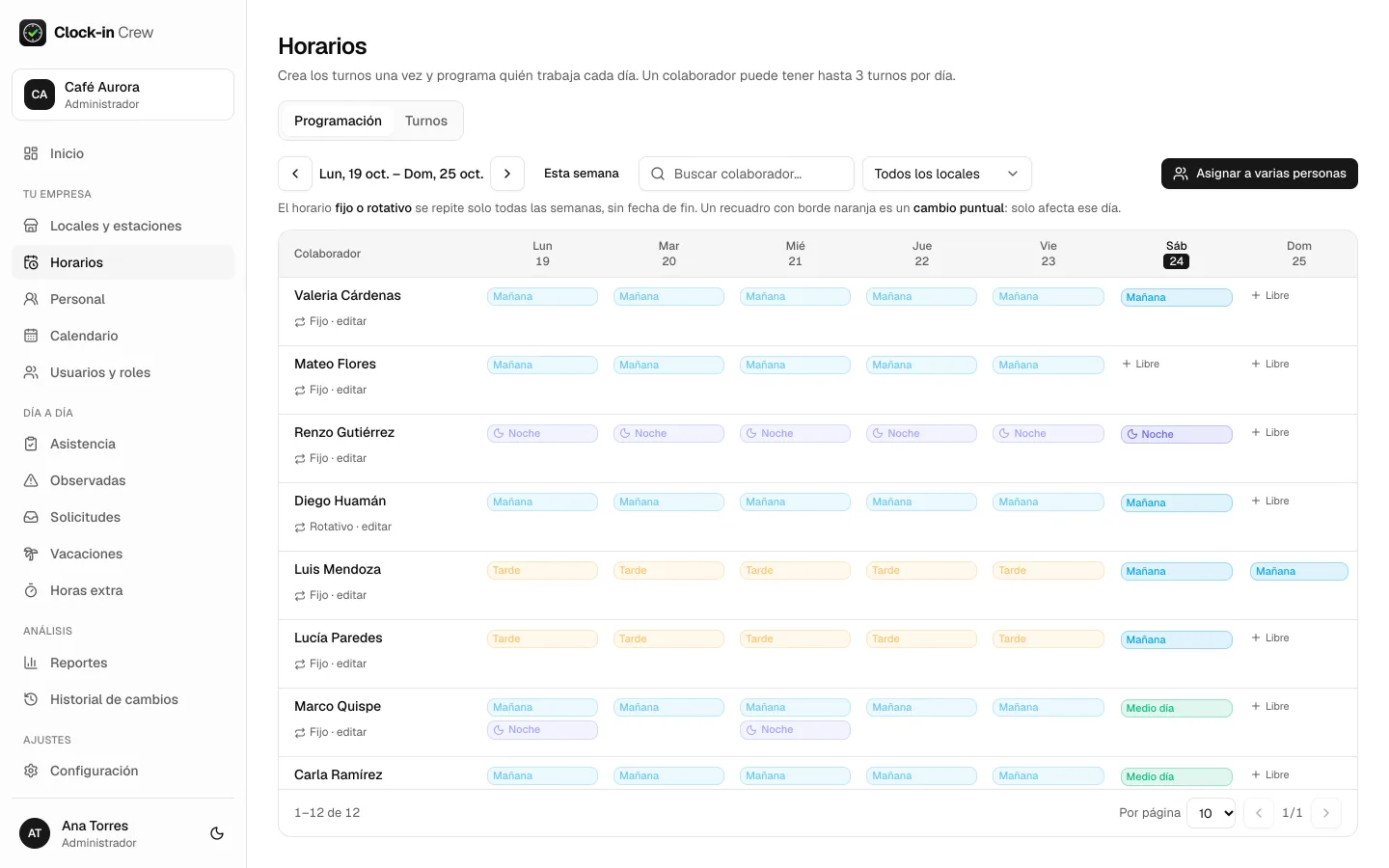The width and height of the screenshot is (1389, 868).
Task: Click Esta semana link
Action: click(x=582, y=174)
